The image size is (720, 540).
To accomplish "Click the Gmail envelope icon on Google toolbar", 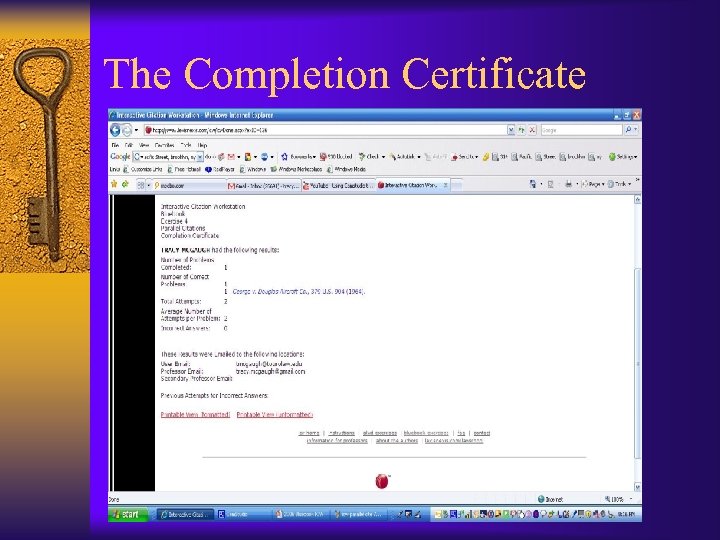I will (231, 157).
